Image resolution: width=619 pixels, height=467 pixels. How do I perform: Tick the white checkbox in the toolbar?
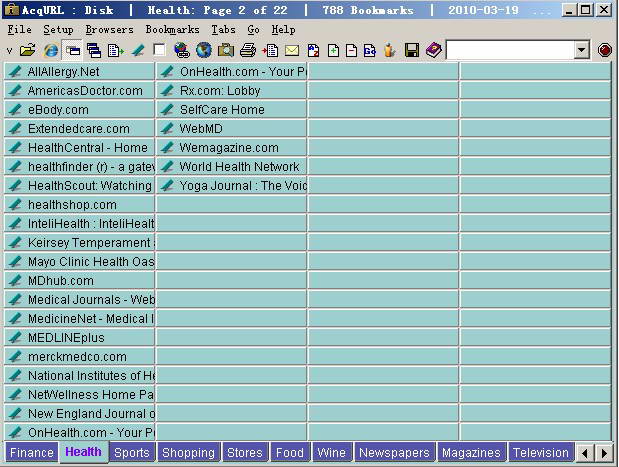(159, 50)
